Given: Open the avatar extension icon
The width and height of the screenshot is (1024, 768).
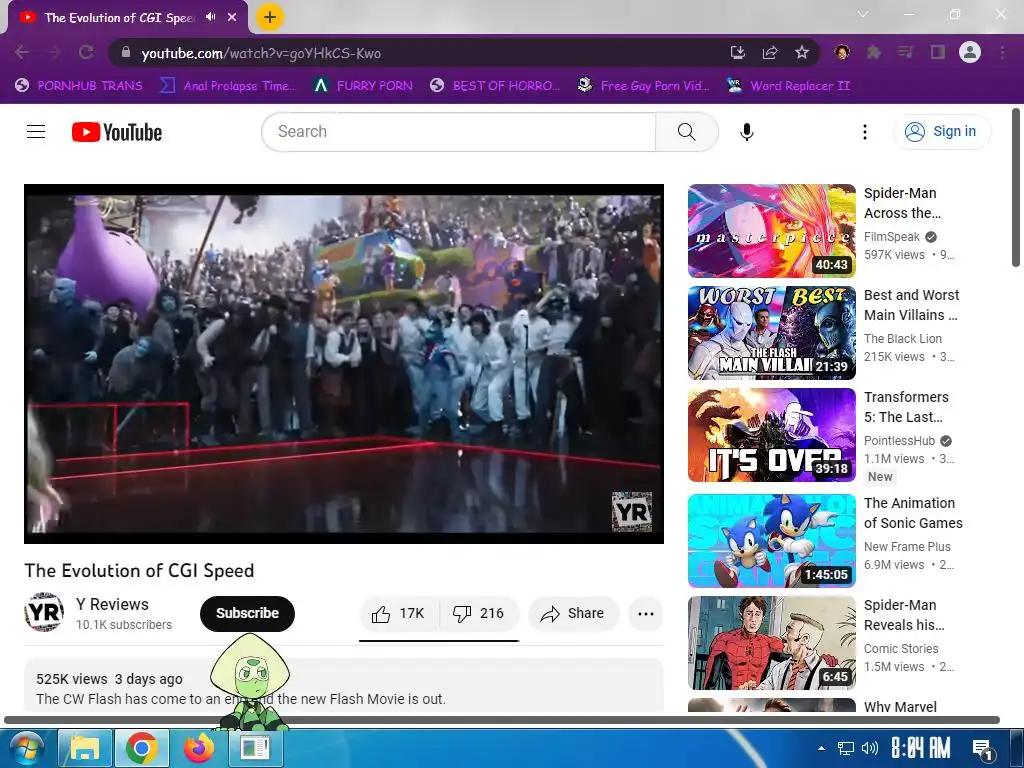Looking at the screenshot, I should 842,52.
